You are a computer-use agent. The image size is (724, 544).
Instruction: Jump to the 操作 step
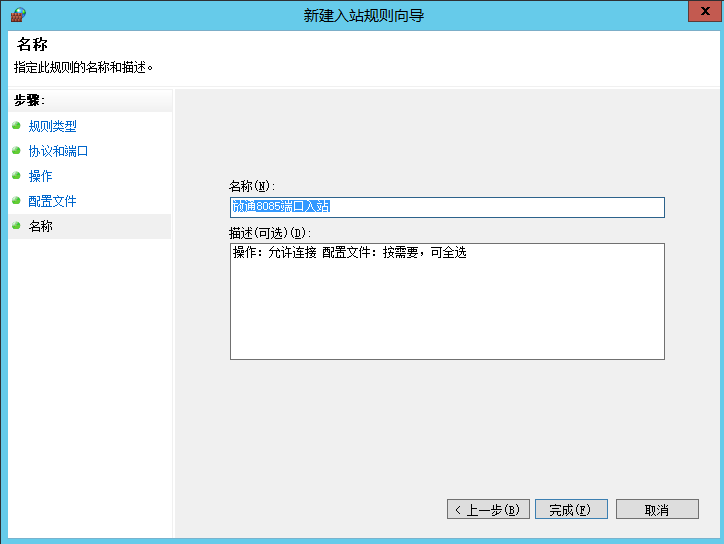tap(40, 176)
